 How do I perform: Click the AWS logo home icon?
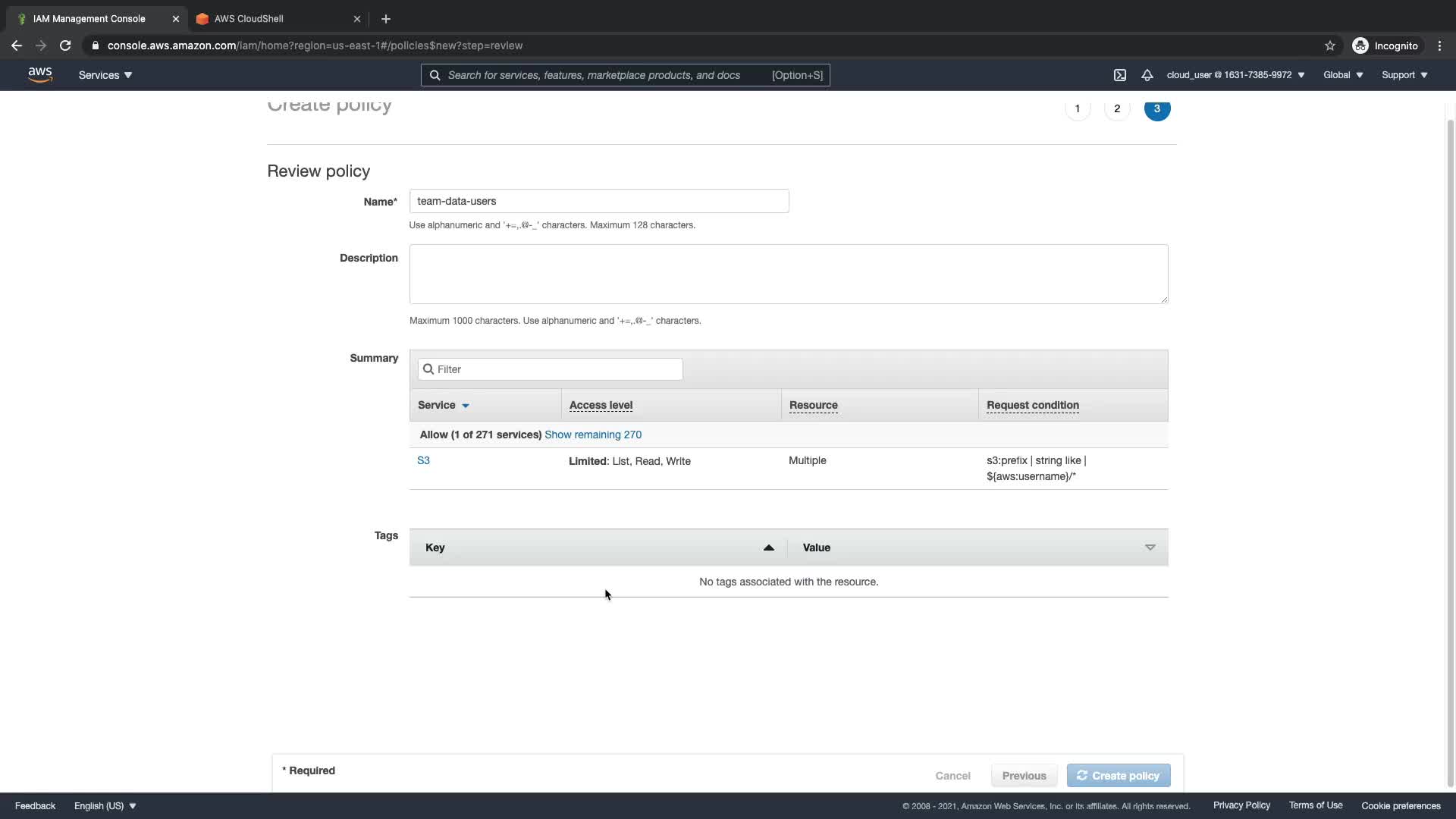[x=40, y=74]
